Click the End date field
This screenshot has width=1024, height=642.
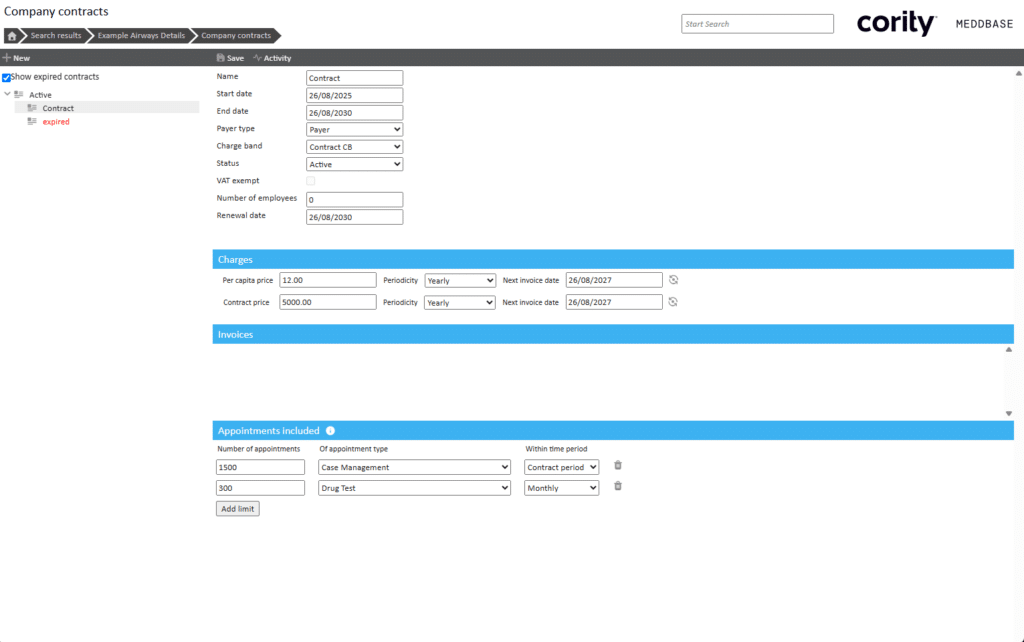(355, 112)
